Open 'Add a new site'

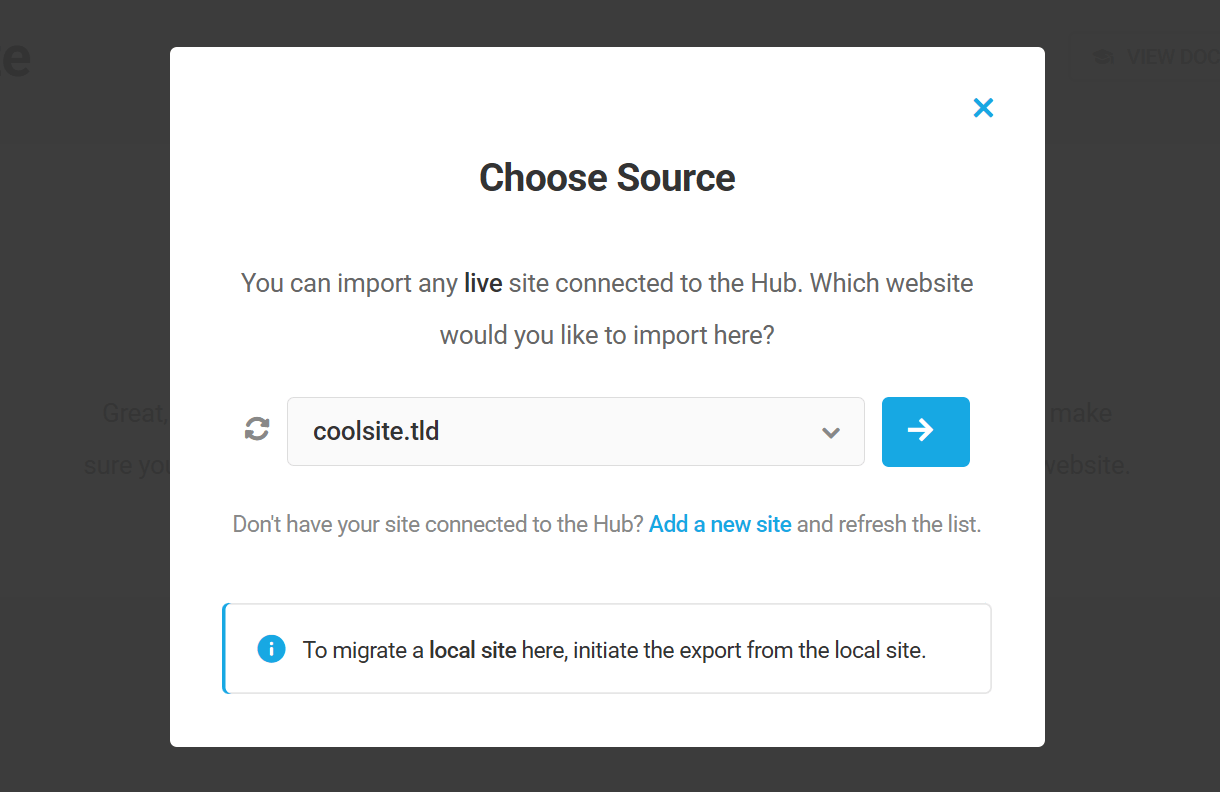[720, 524]
